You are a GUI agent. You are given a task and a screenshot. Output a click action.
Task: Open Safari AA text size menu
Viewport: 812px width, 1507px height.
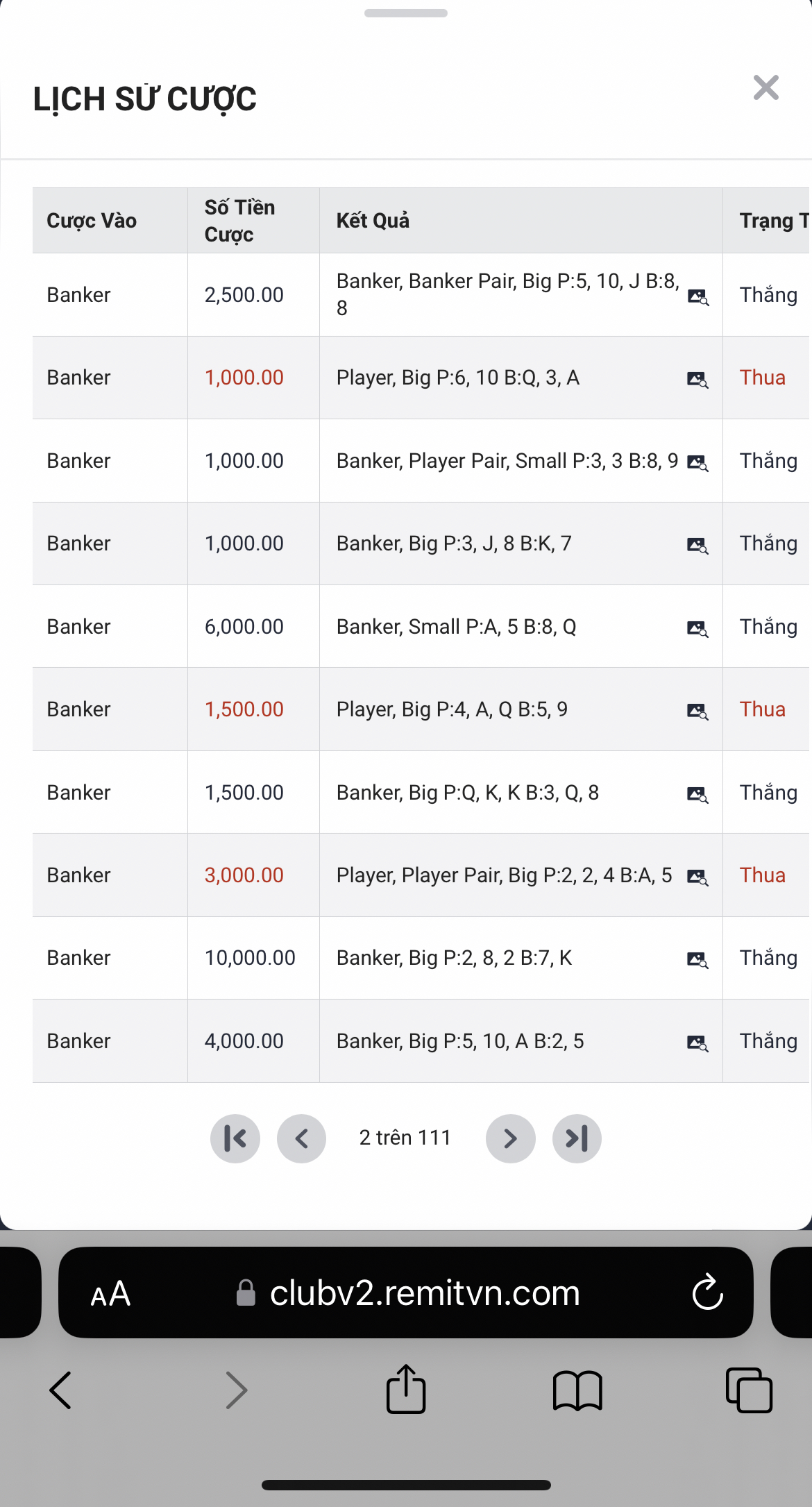pos(110,1294)
